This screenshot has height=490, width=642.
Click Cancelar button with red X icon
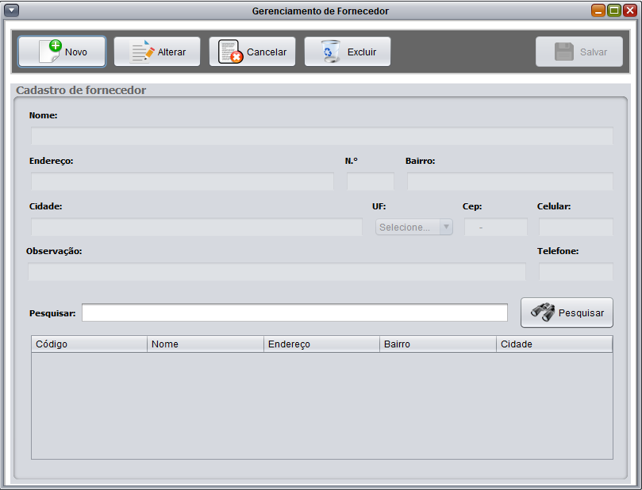coord(252,52)
